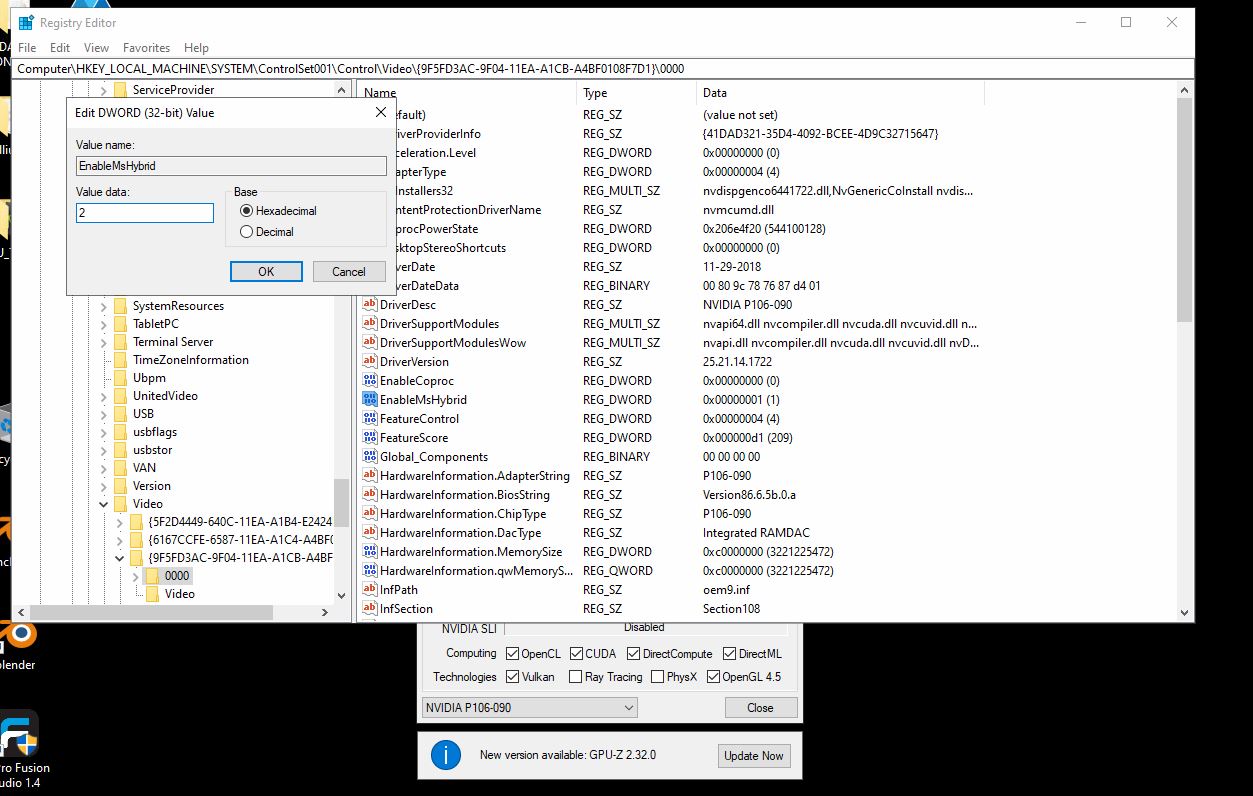Viewport: 1253px width, 796px height.
Task: Open the View menu
Action: tap(97, 48)
